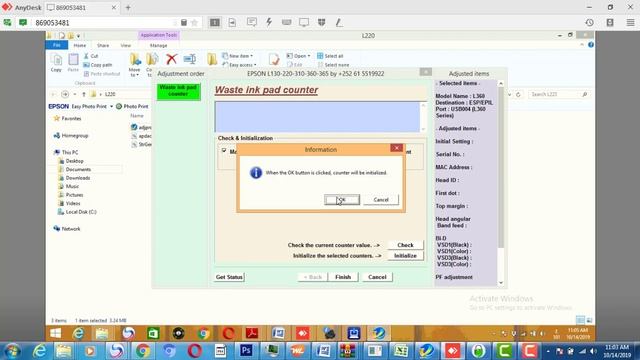
Task: Click Copy path in the ribbon
Action: tap(98, 65)
